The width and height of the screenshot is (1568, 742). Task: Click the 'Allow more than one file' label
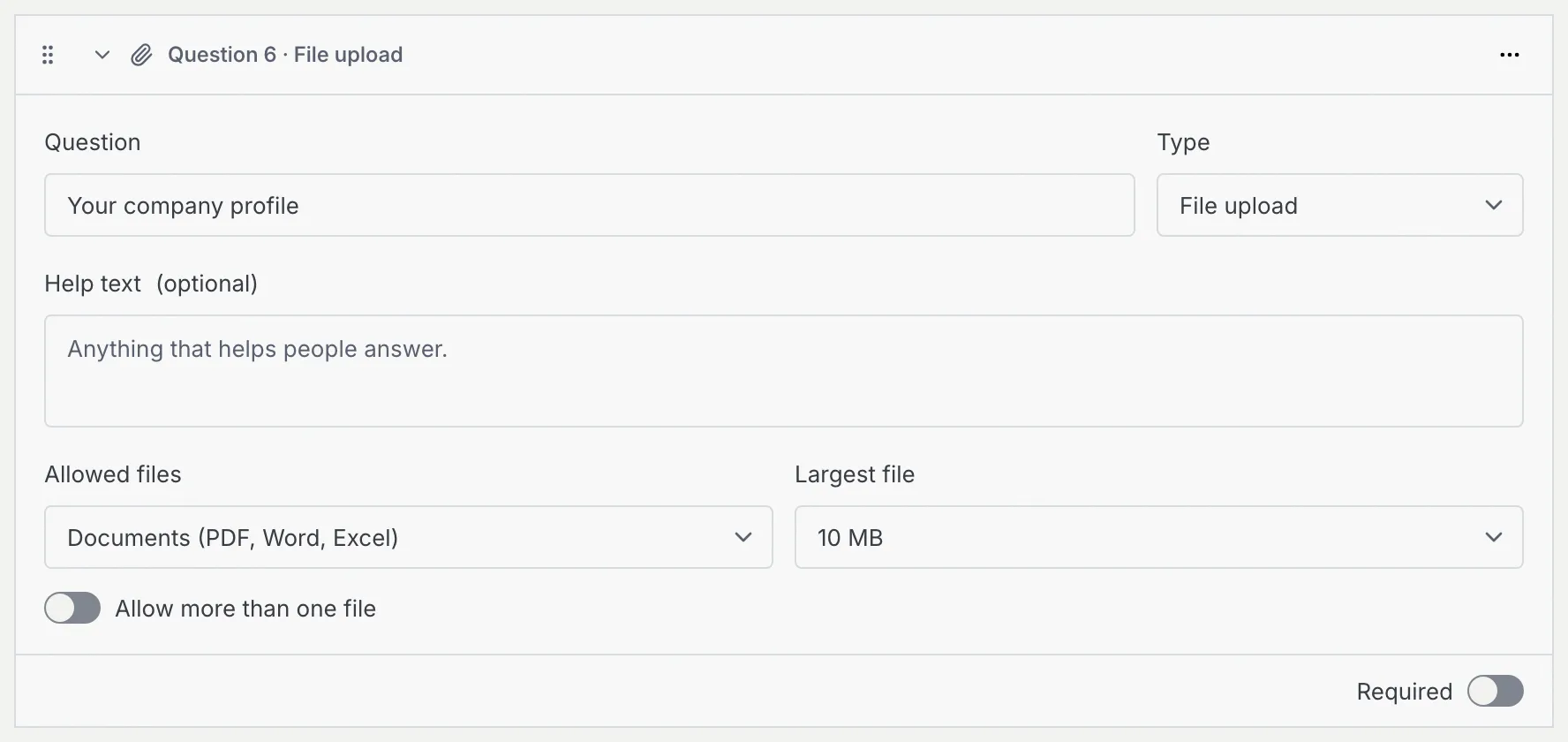point(245,609)
